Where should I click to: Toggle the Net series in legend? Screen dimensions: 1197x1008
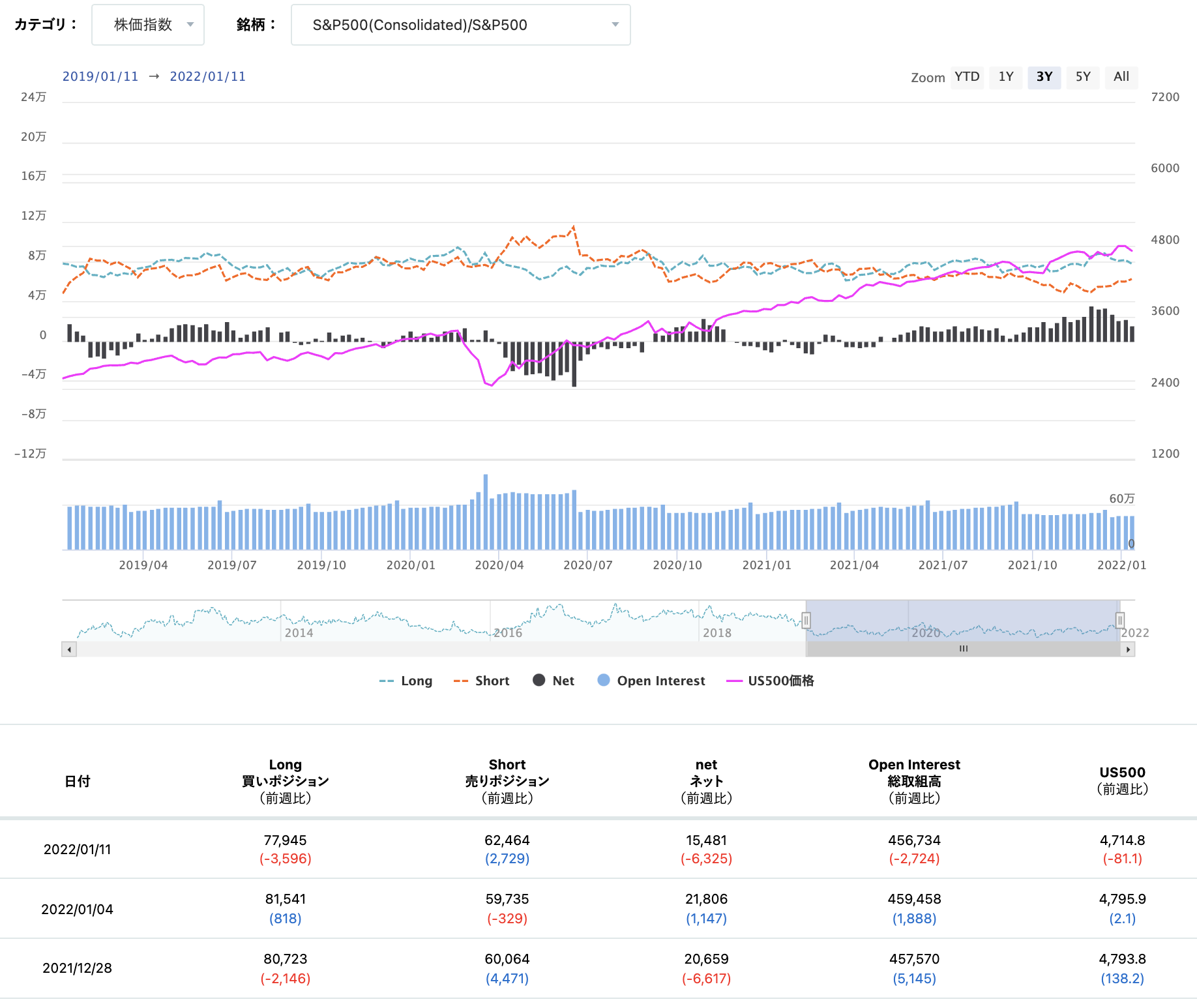(x=554, y=681)
